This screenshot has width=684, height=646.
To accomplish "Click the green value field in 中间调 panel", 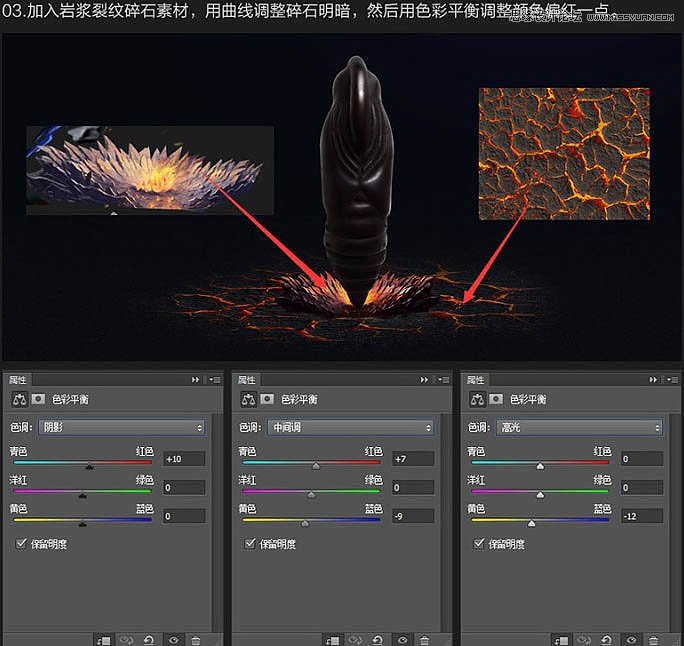I will [x=413, y=487].
